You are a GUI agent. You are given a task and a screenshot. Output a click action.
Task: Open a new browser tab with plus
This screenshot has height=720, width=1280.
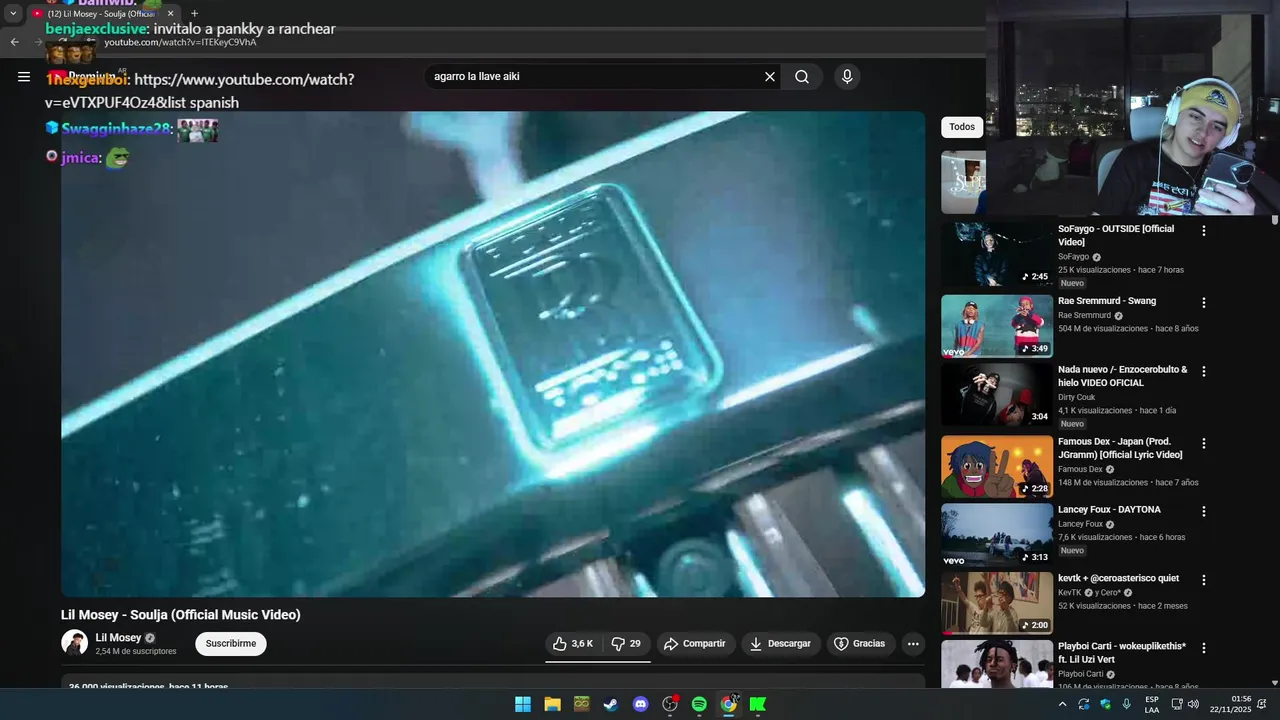[x=195, y=14]
